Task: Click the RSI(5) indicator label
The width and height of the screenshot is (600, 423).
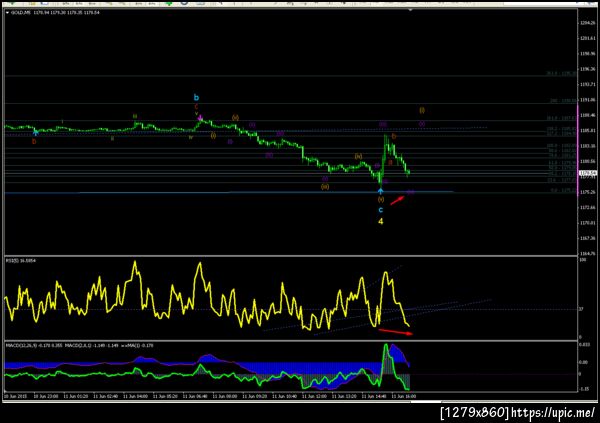Action: point(21,261)
